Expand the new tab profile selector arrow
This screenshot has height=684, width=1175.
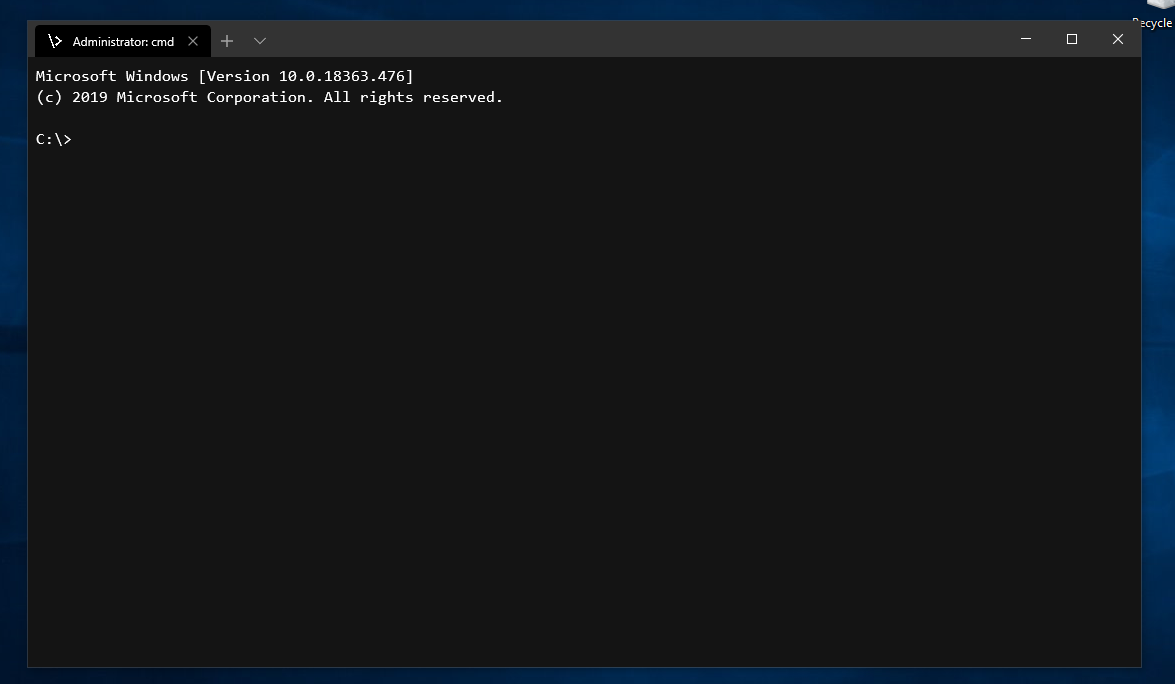tap(259, 41)
